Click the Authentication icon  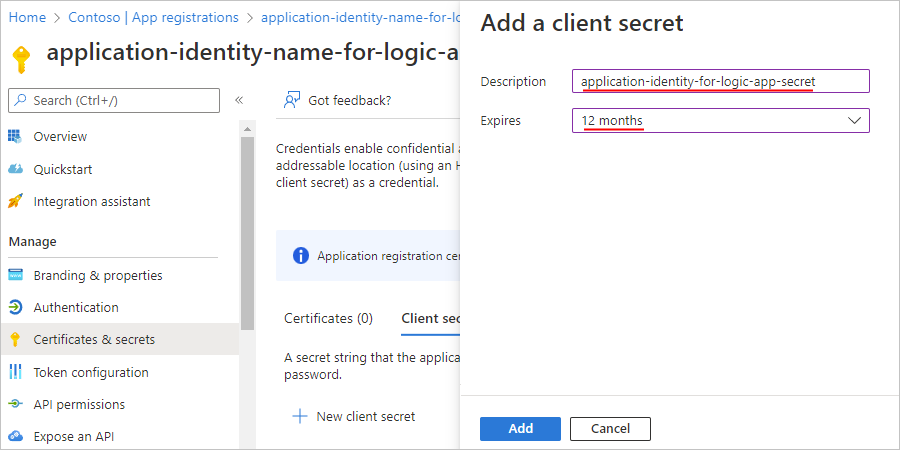click(x=15, y=307)
